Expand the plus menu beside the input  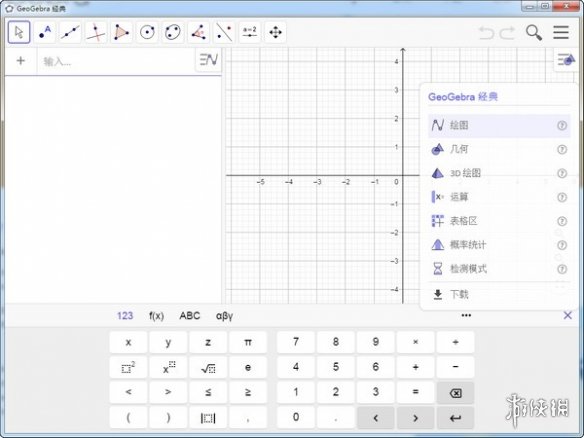21,61
